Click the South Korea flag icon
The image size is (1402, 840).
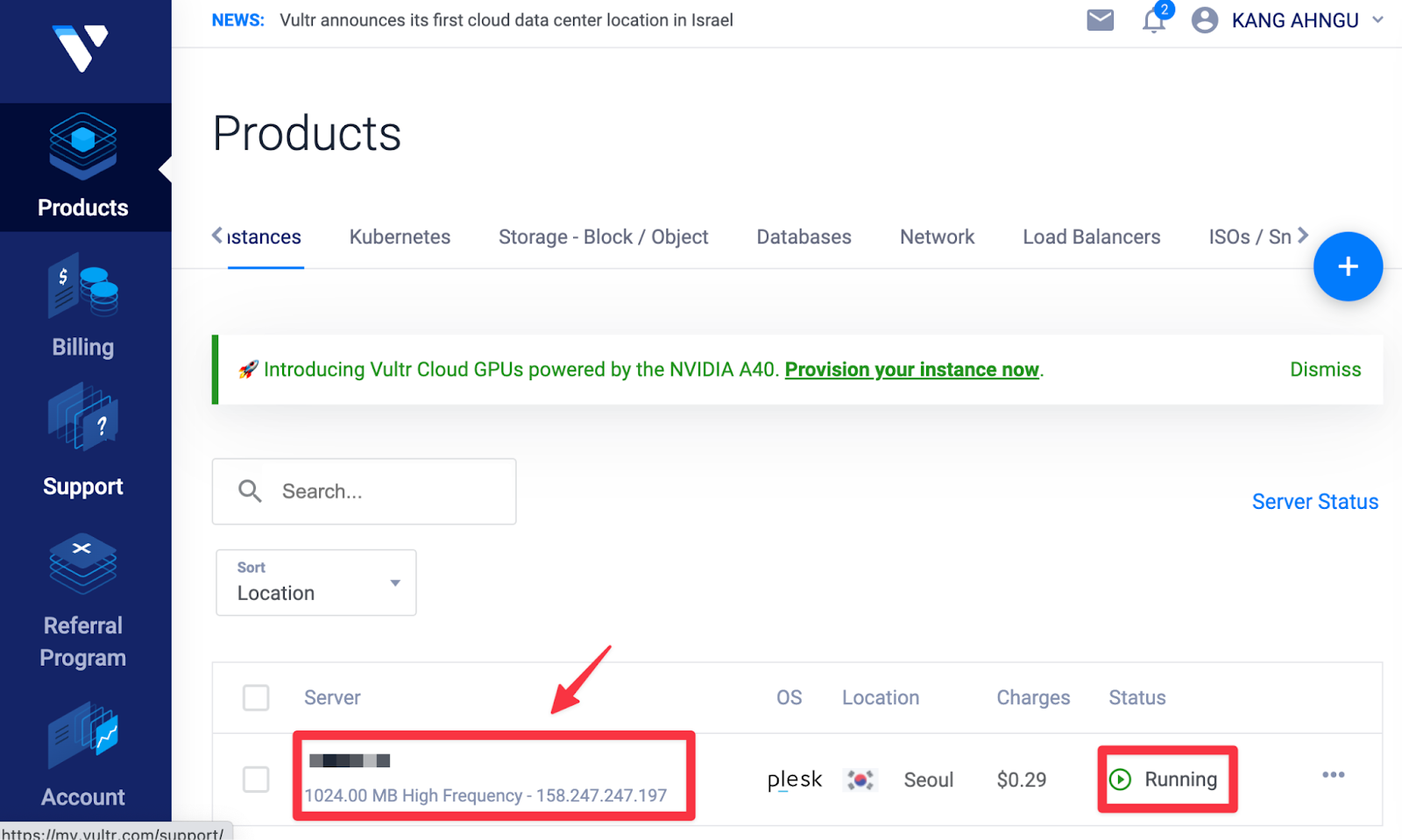click(x=860, y=780)
